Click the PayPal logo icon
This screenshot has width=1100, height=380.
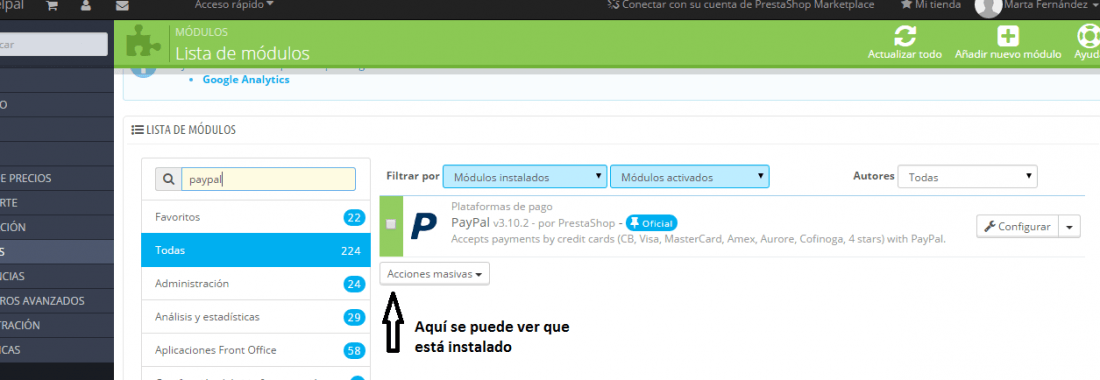click(424, 226)
